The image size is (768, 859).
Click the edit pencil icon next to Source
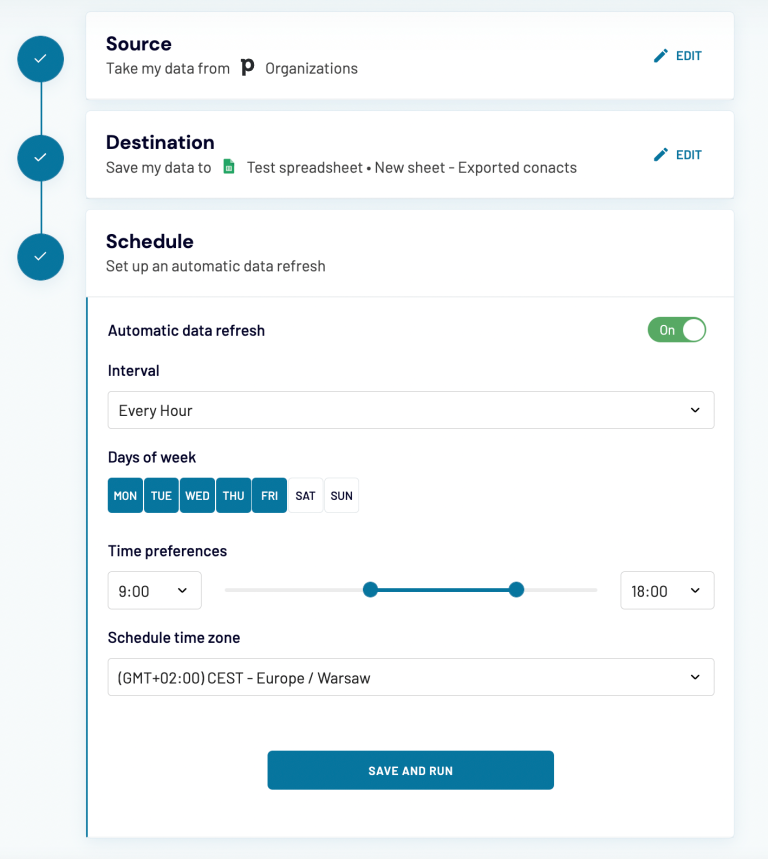[660, 55]
